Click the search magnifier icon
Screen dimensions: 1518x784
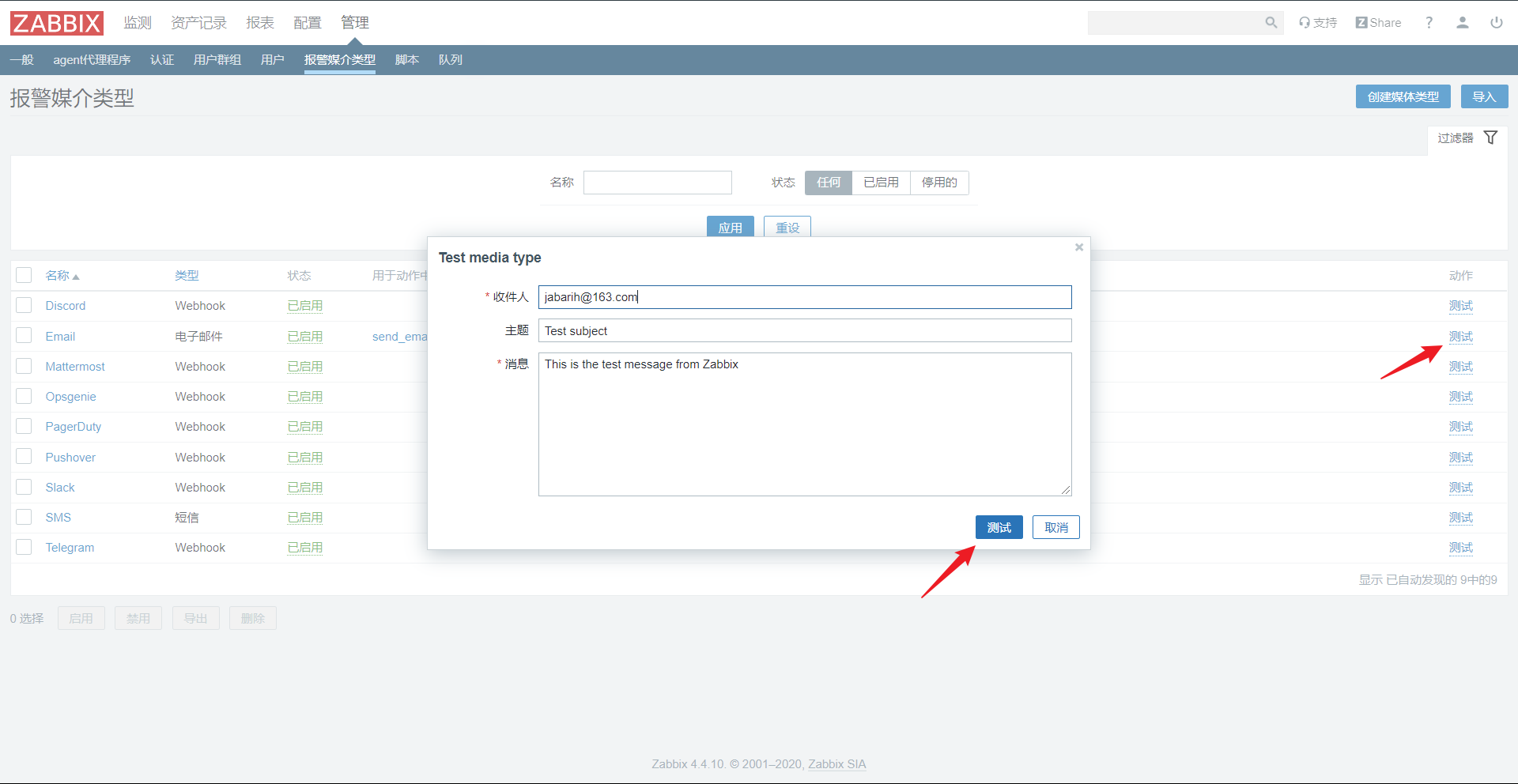[x=1271, y=23]
